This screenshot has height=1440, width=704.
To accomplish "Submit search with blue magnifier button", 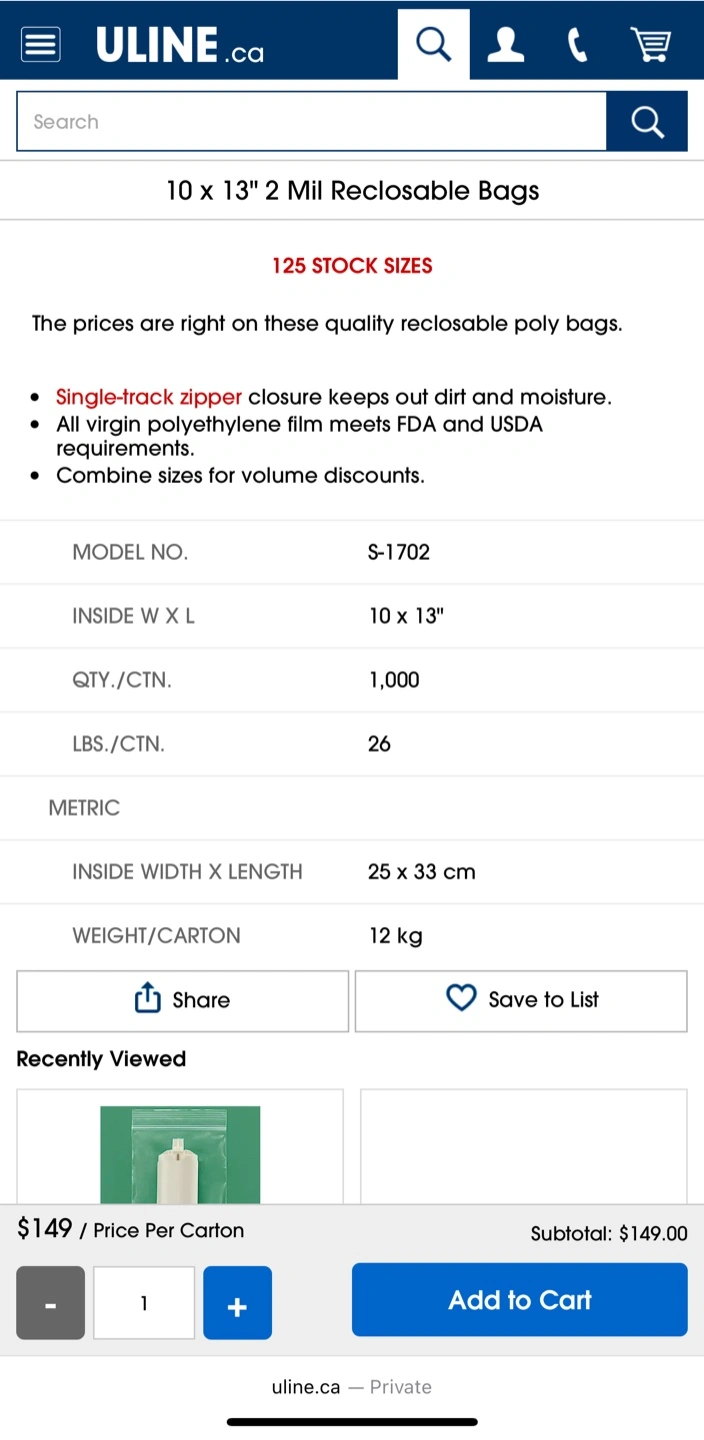I will click(x=647, y=122).
